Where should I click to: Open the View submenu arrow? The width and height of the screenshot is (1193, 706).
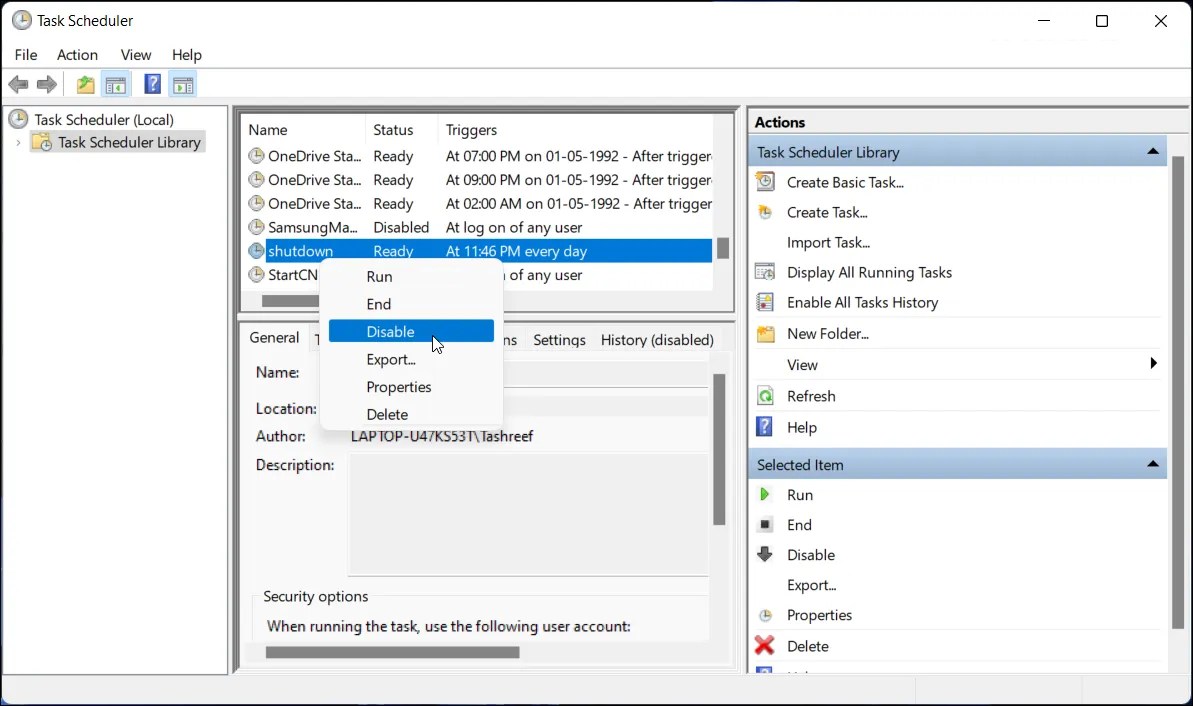(x=1152, y=364)
